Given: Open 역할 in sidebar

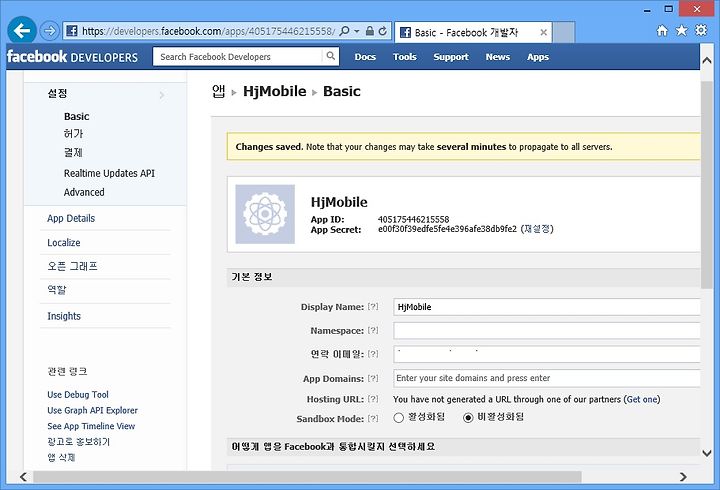Looking at the screenshot, I should (x=57, y=290).
